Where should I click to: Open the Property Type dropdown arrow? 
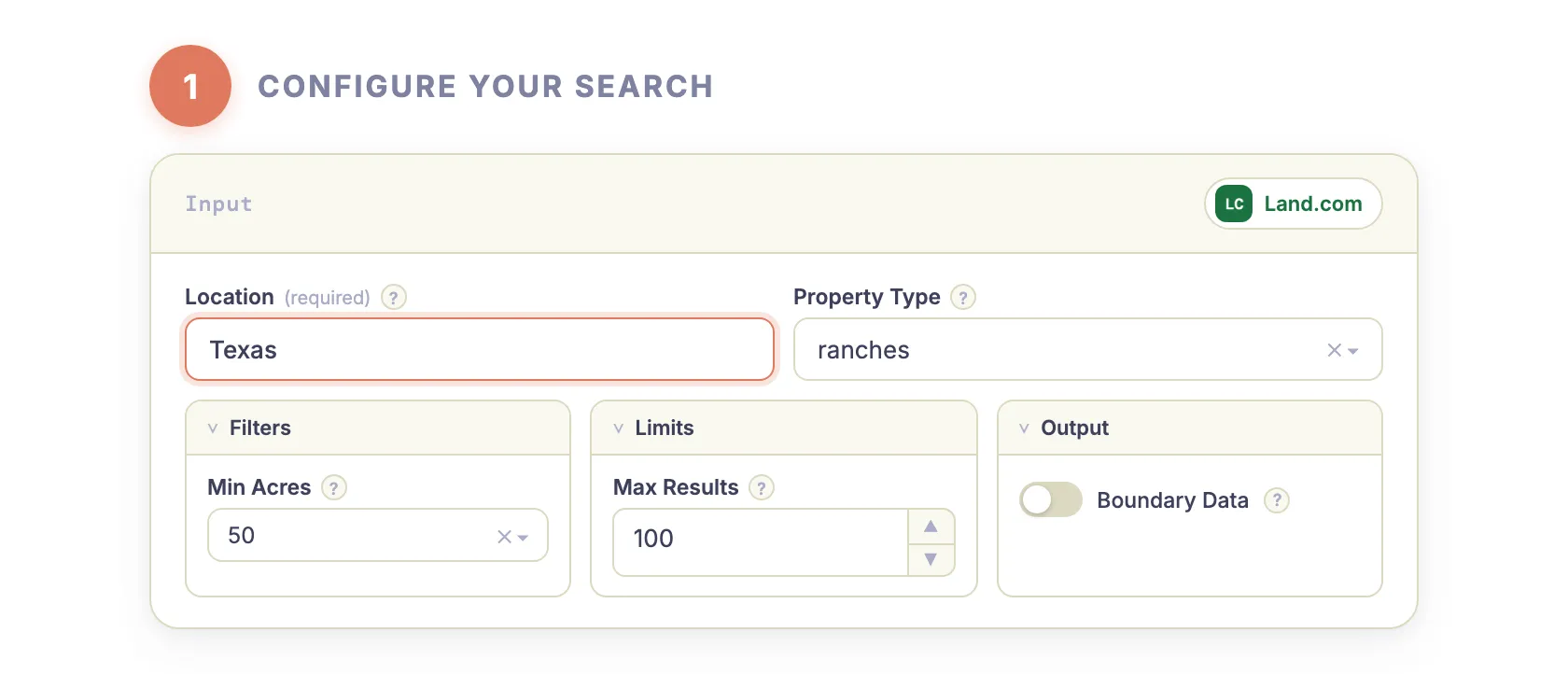1352,350
